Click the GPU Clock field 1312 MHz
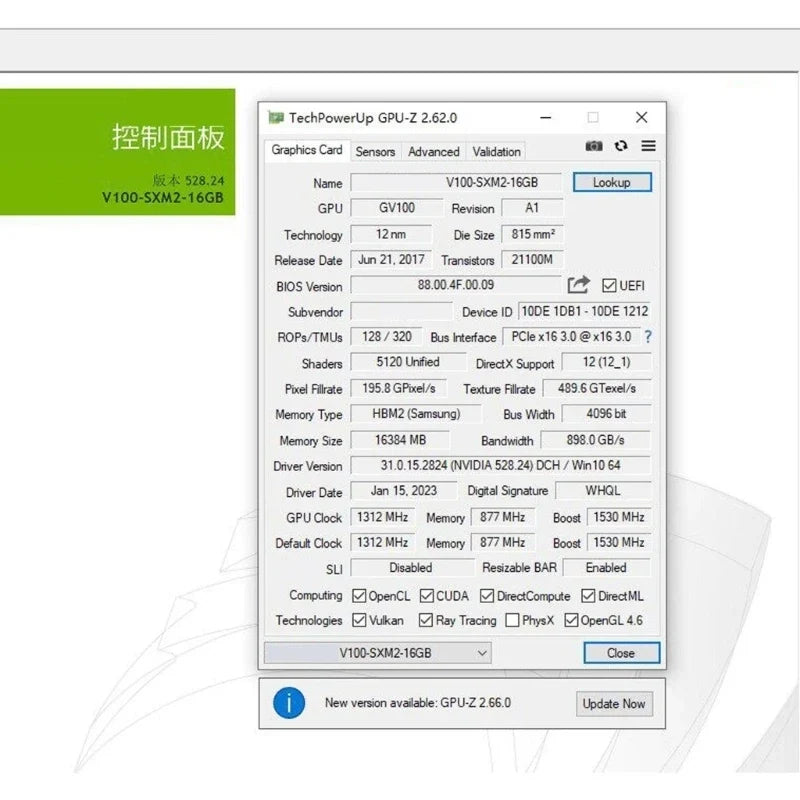 (383, 517)
